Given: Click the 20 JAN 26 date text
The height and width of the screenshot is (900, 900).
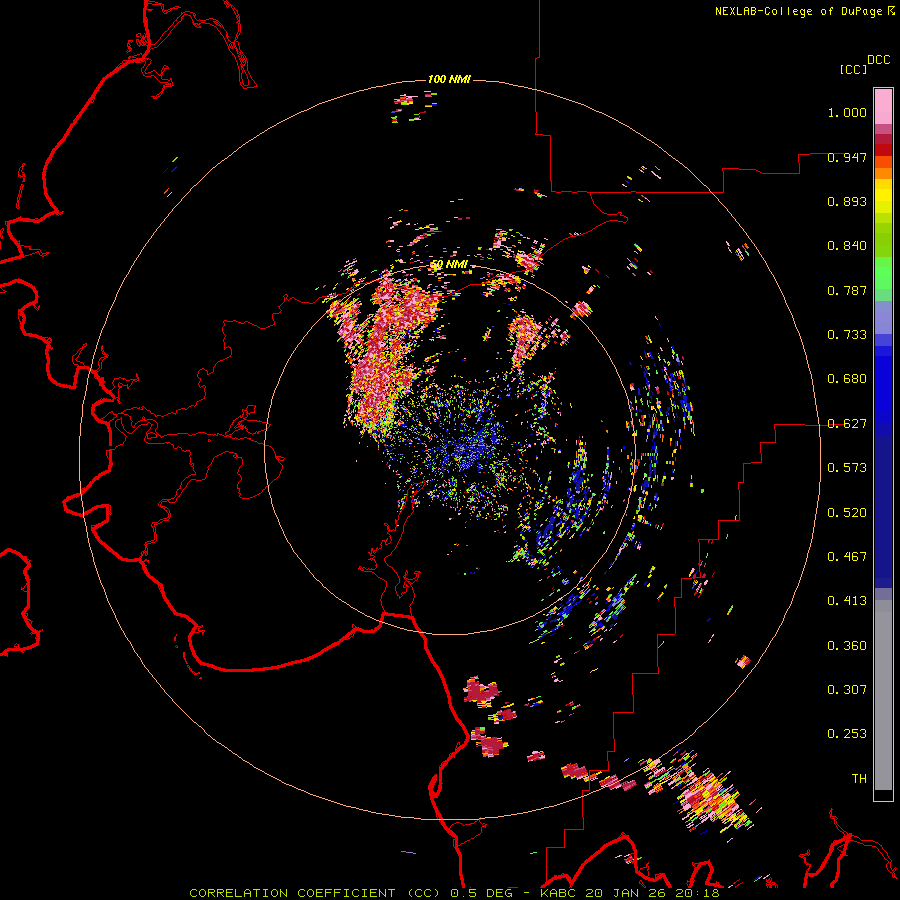Looking at the screenshot, I should point(626,893).
